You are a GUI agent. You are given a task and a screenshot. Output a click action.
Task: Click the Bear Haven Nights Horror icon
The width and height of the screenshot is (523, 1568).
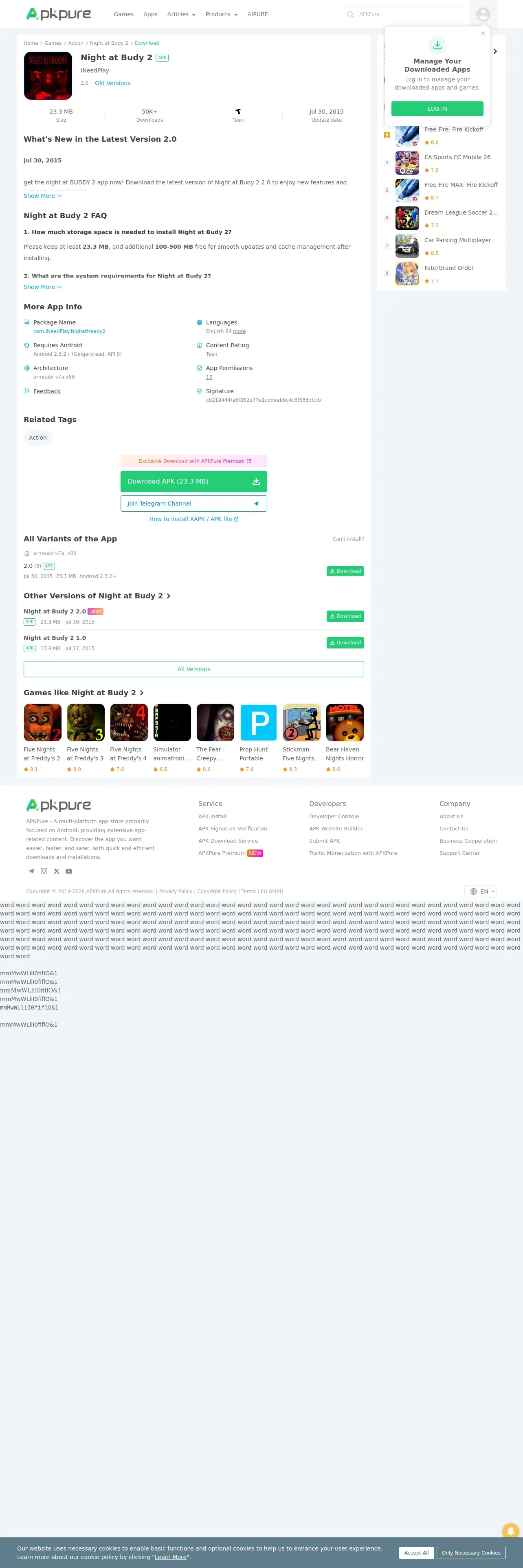(x=345, y=723)
